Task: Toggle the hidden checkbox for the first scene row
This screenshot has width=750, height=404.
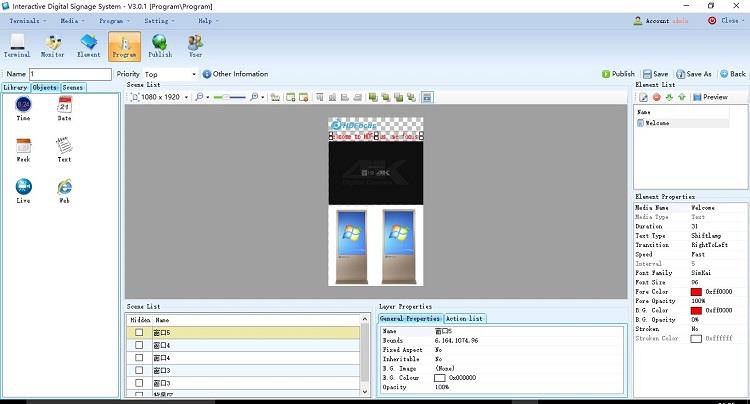Action: (140, 332)
